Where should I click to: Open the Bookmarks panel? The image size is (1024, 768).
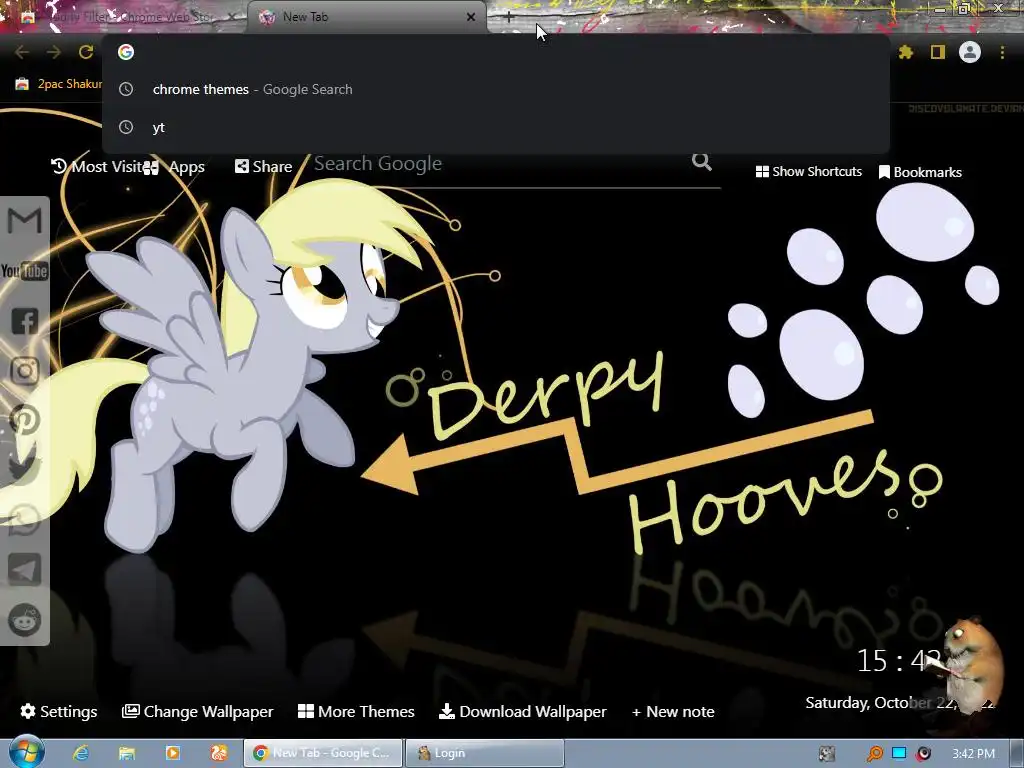click(920, 172)
